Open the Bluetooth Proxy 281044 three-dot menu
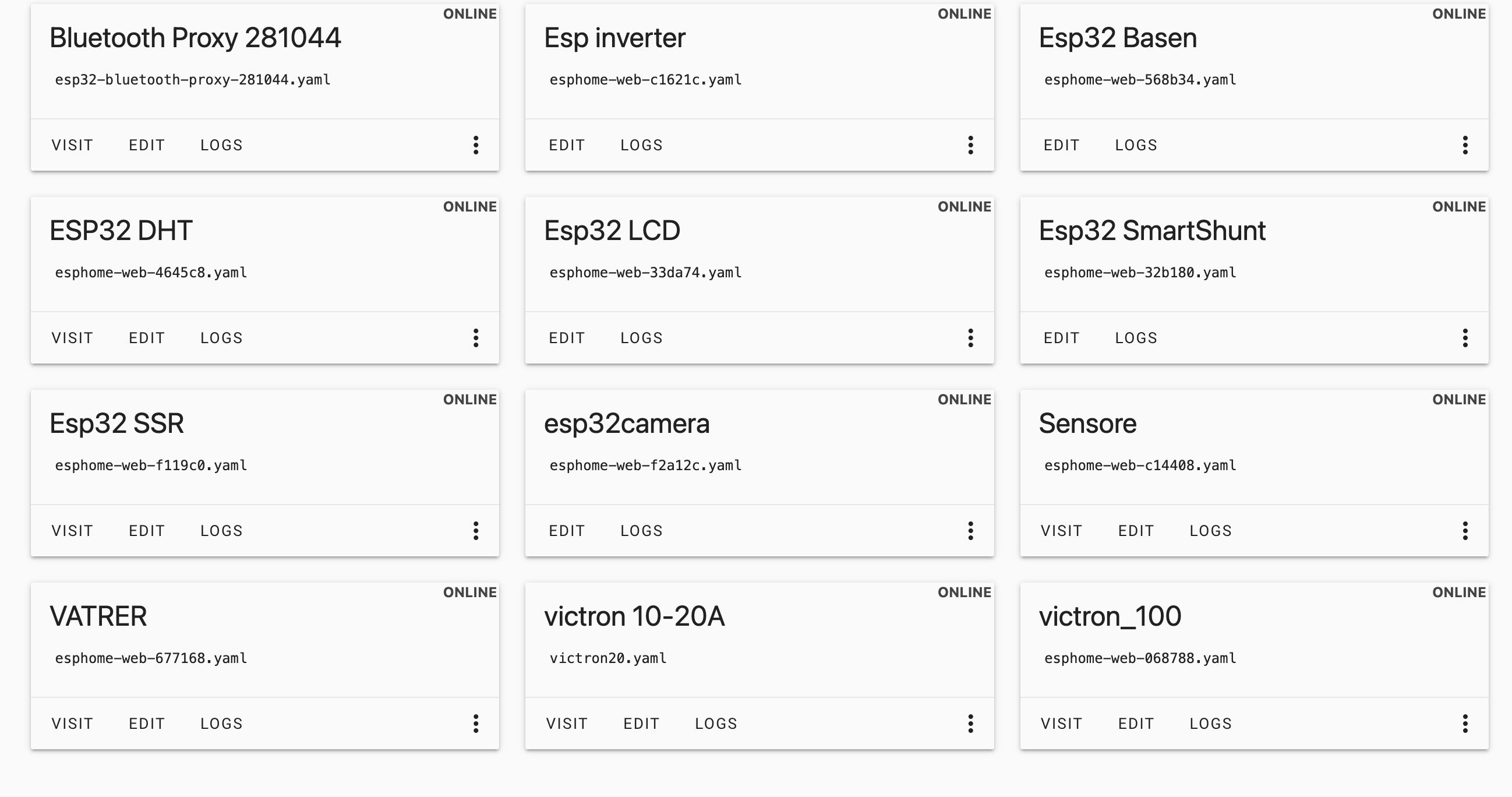 coord(476,145)
